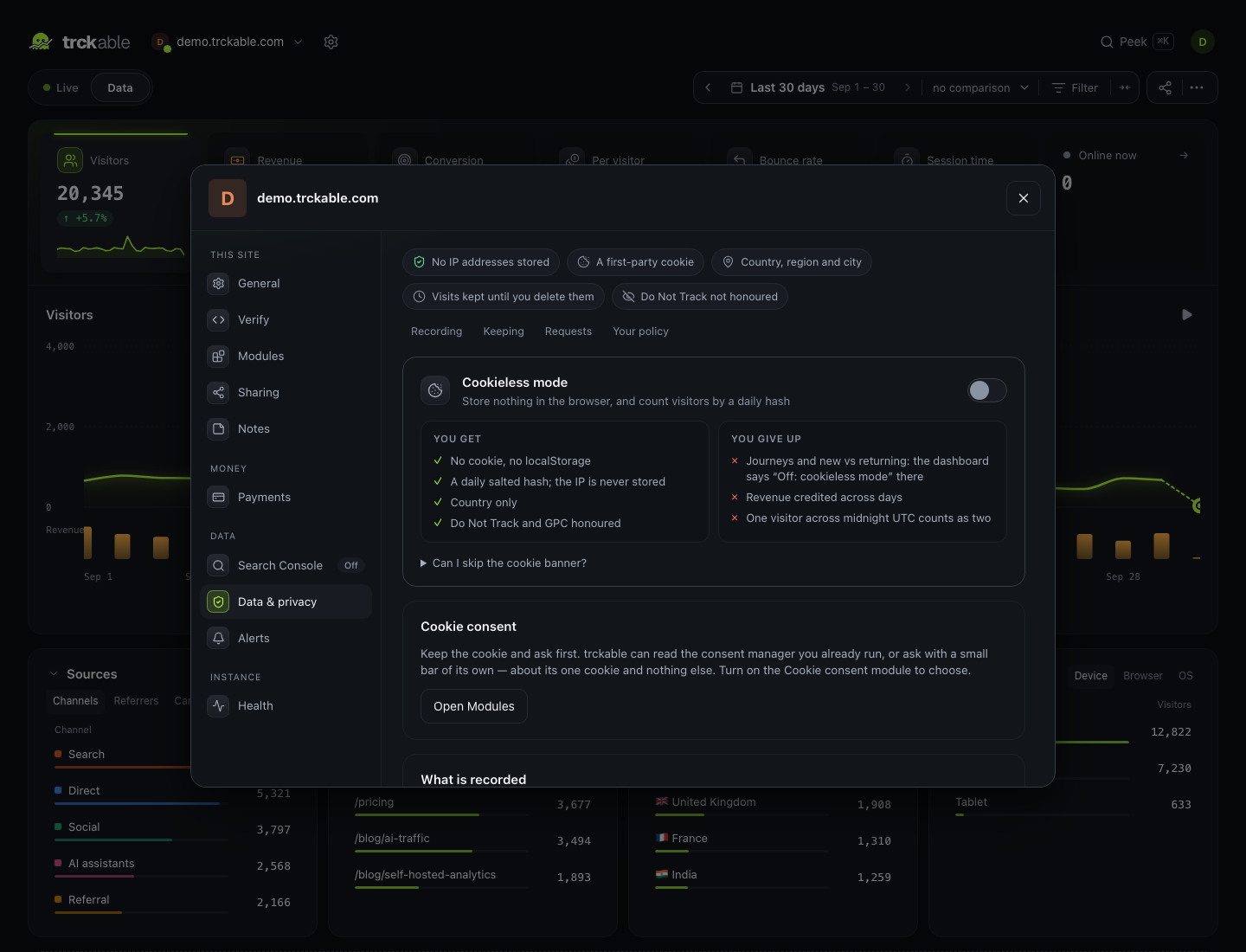
Task: Click A first-party cookie chip
Action: point(636,262)
